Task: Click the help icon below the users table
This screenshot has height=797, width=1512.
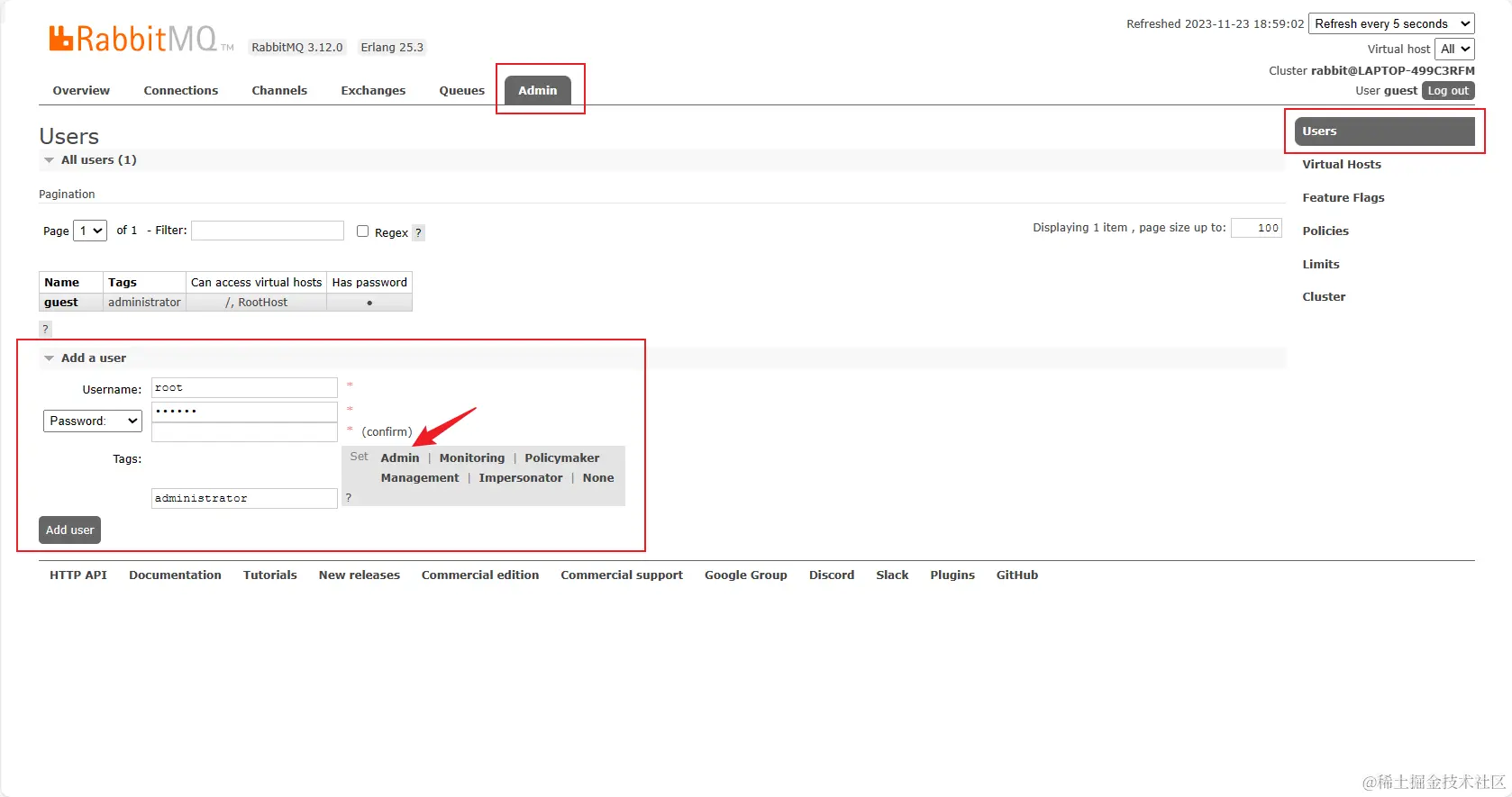Action: pyautogui.click(x=45, y=329)
